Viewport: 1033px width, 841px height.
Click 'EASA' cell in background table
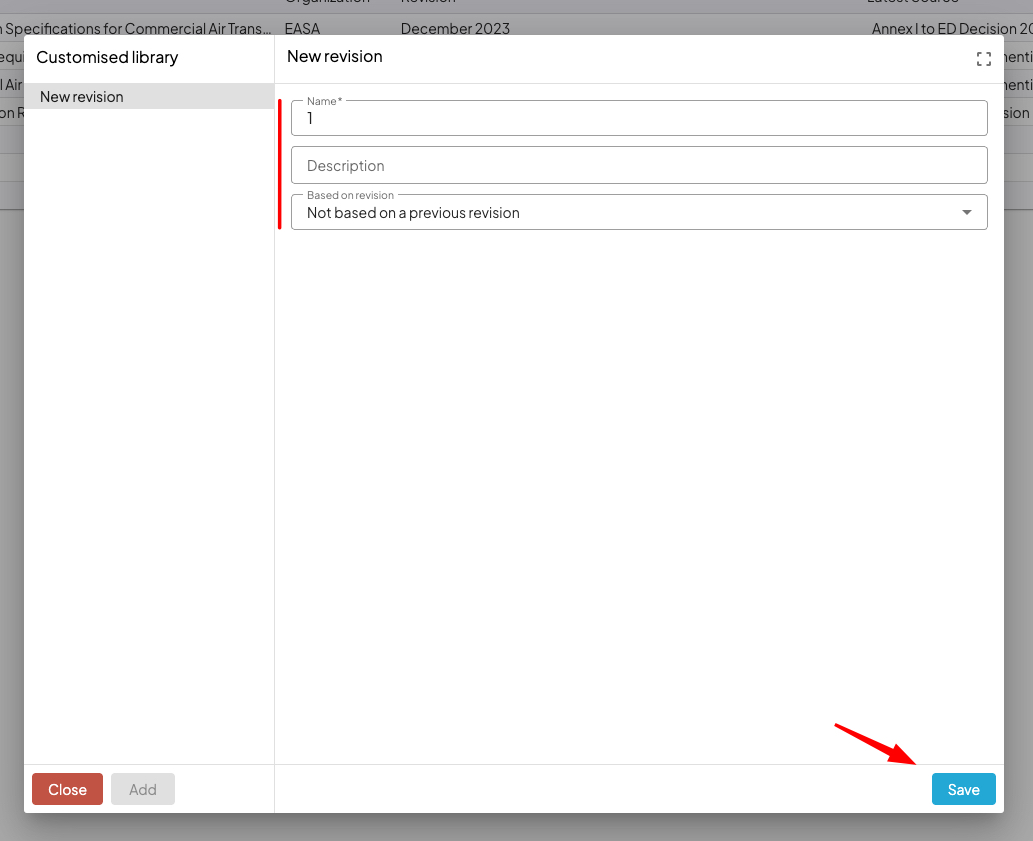[302, 28]
